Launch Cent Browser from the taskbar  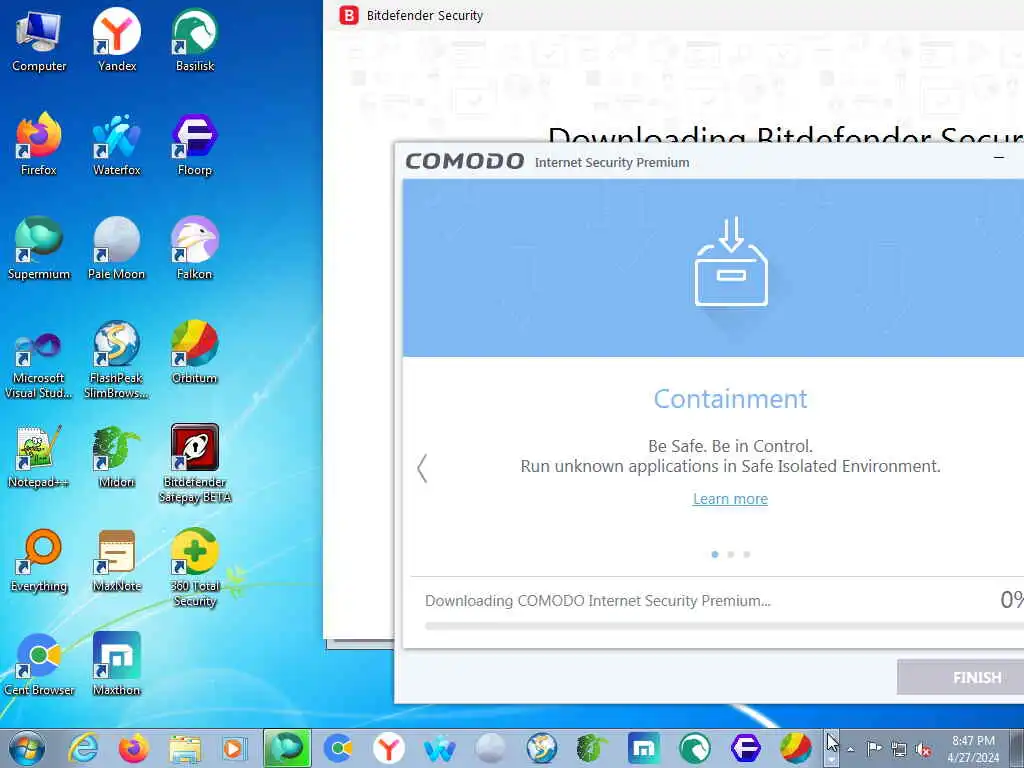(x=339, y=748)
